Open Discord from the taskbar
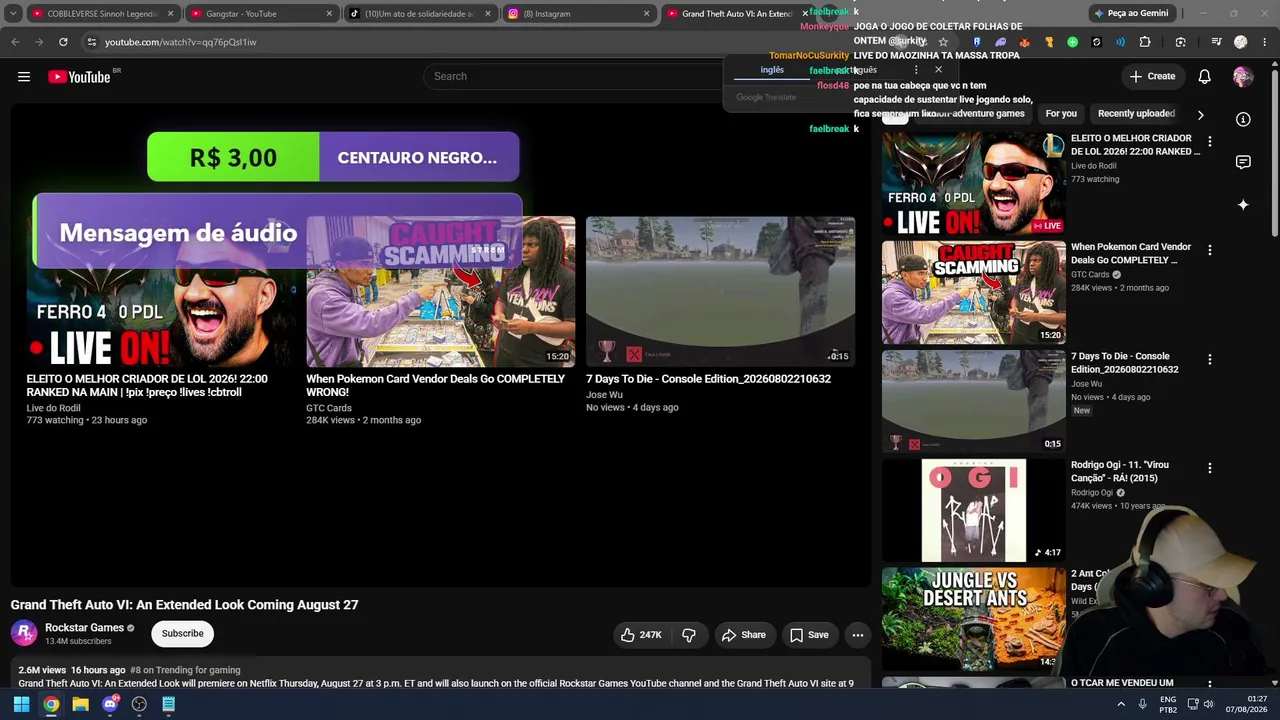1280x720 pixels. coord(110,704)
